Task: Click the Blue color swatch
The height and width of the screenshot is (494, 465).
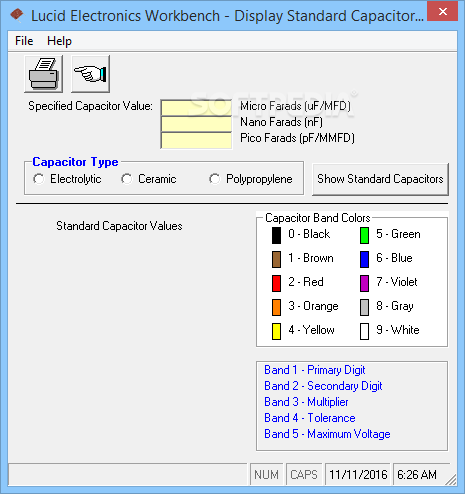Action: [x=364, y=259]
